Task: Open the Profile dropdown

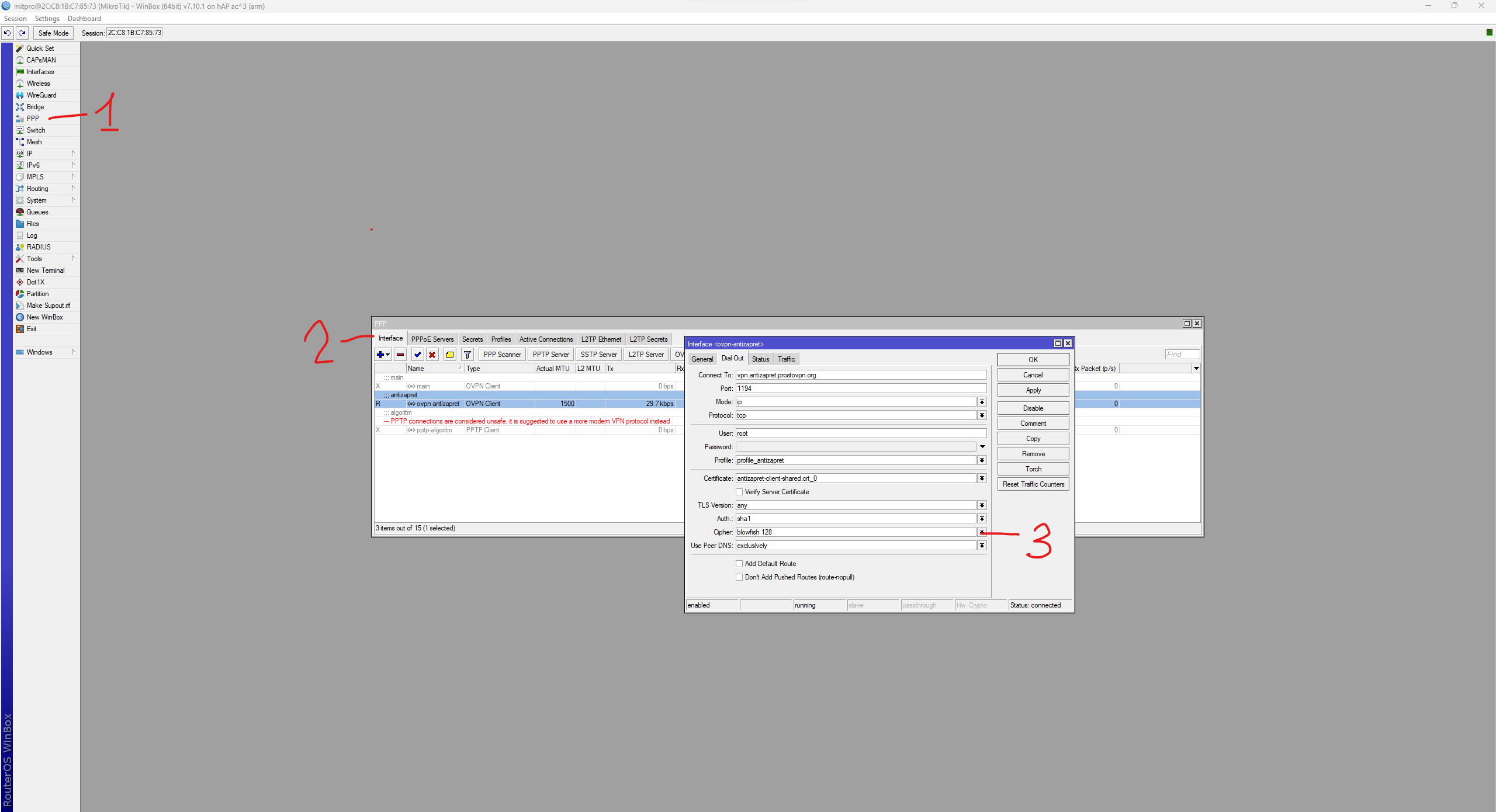Action: [x=982, y=460]
